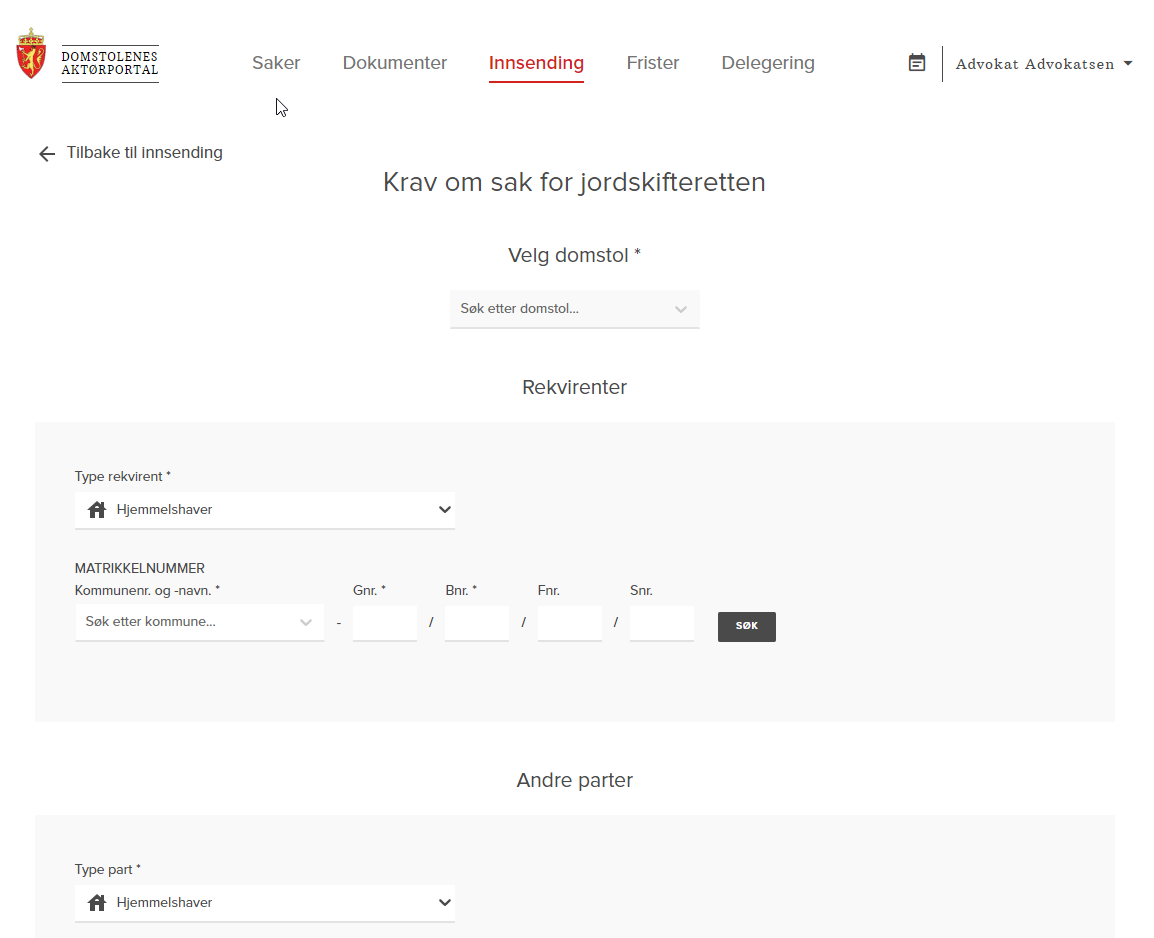Click the Kommunenr. og -navn. label
The image size is (1154, 938).
coord(147,591)
